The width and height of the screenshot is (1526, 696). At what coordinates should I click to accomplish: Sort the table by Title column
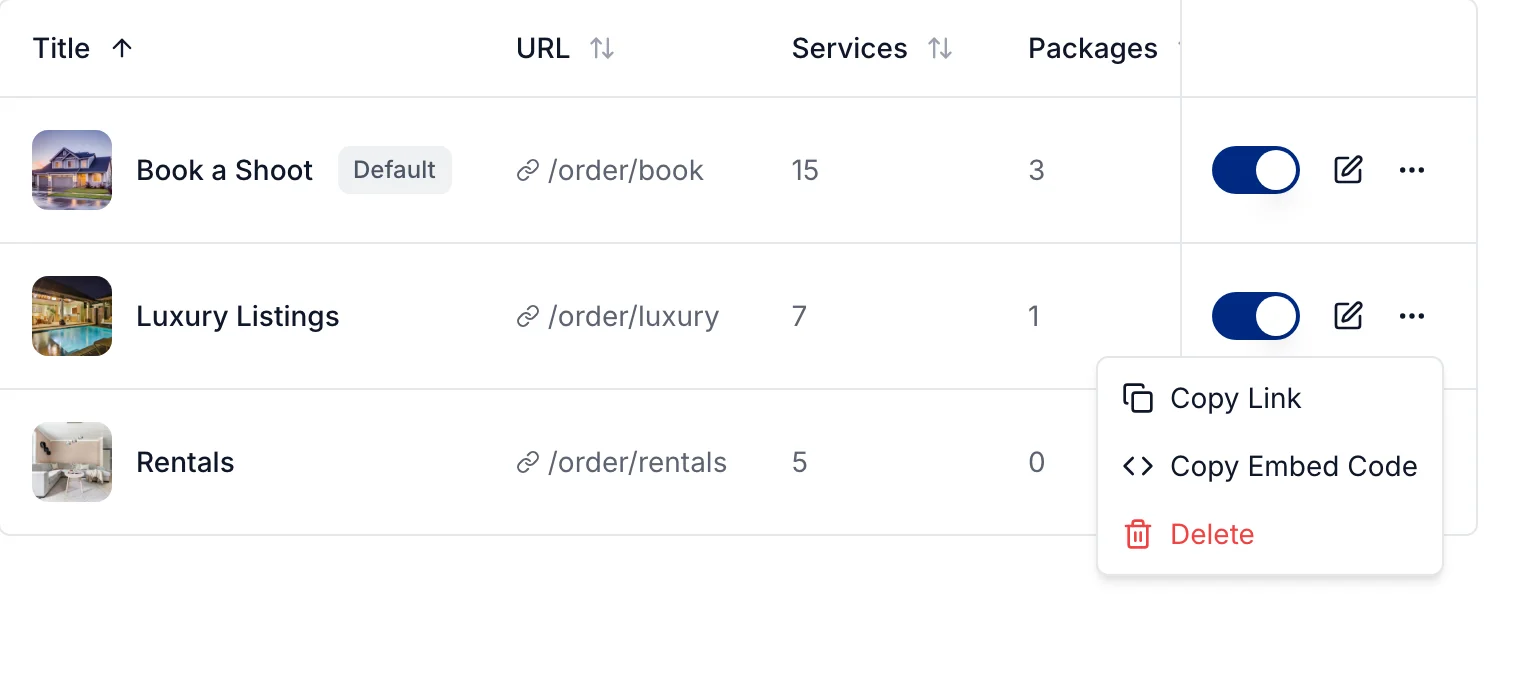[122, 48]
